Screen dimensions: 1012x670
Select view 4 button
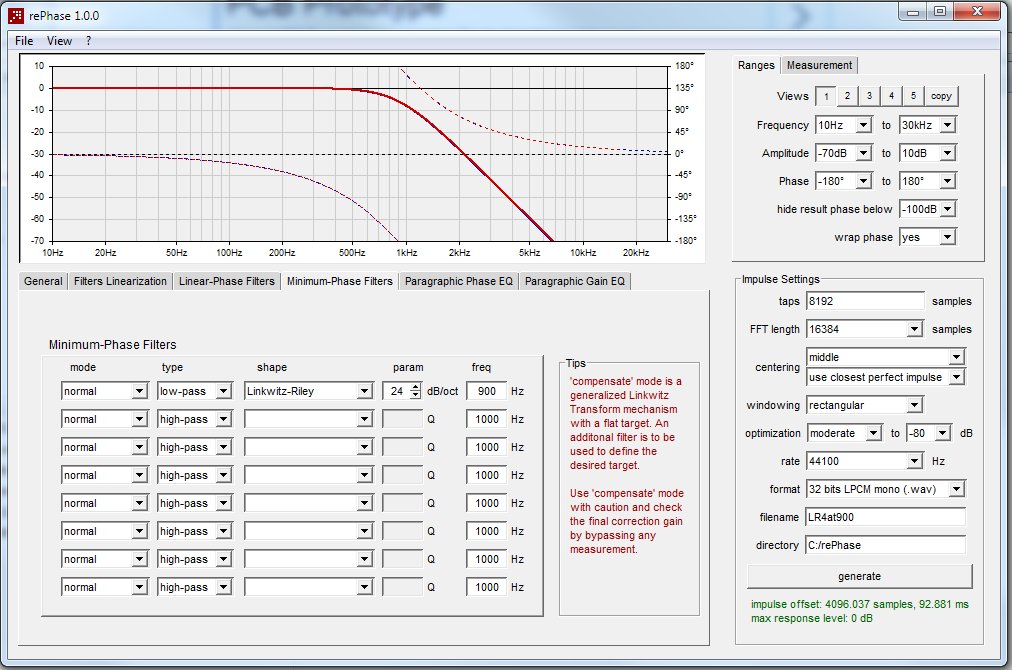click(x=891, y=96)
